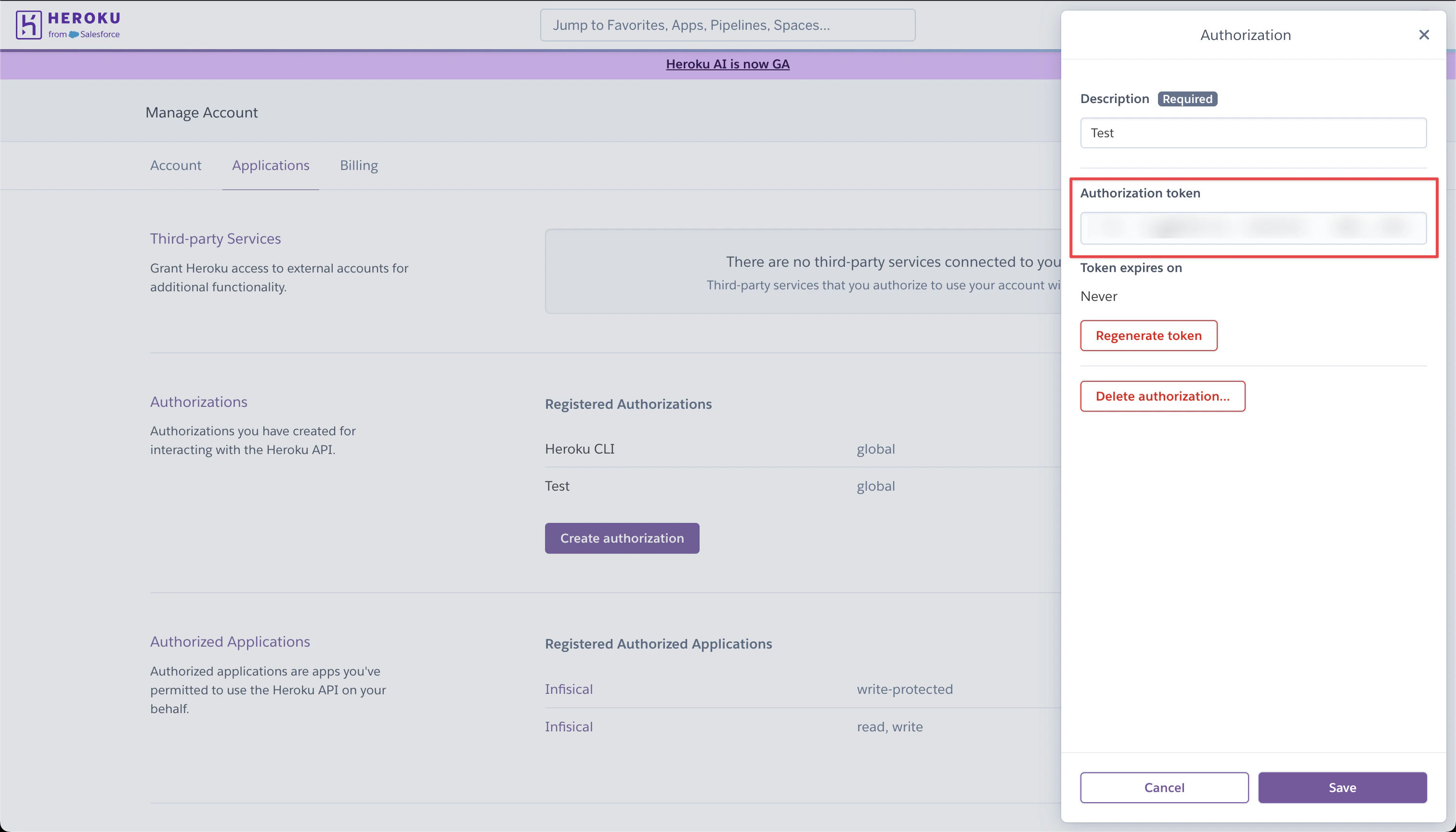Focus the Jump to Favorites search box
This screenshot has height=832, width=1456.
pos(728,25)
